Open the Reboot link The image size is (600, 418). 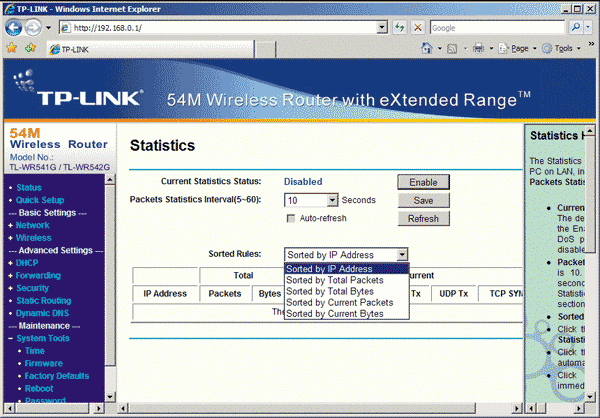pos(39,389)
